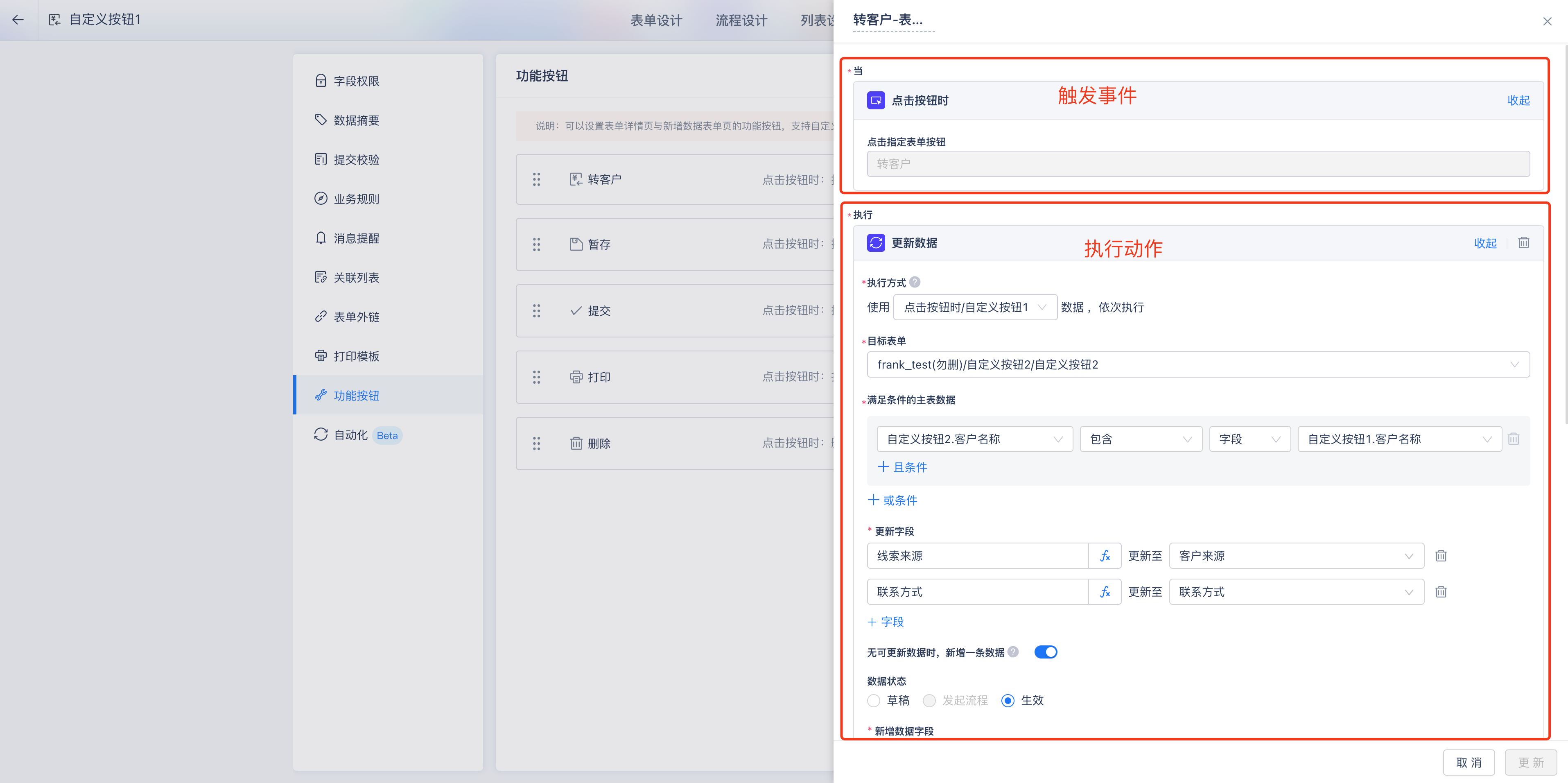Close the 转客户 panel
Viewport: 1568px width, 783px height.
pyautogui.click(x=1547, y=21)
